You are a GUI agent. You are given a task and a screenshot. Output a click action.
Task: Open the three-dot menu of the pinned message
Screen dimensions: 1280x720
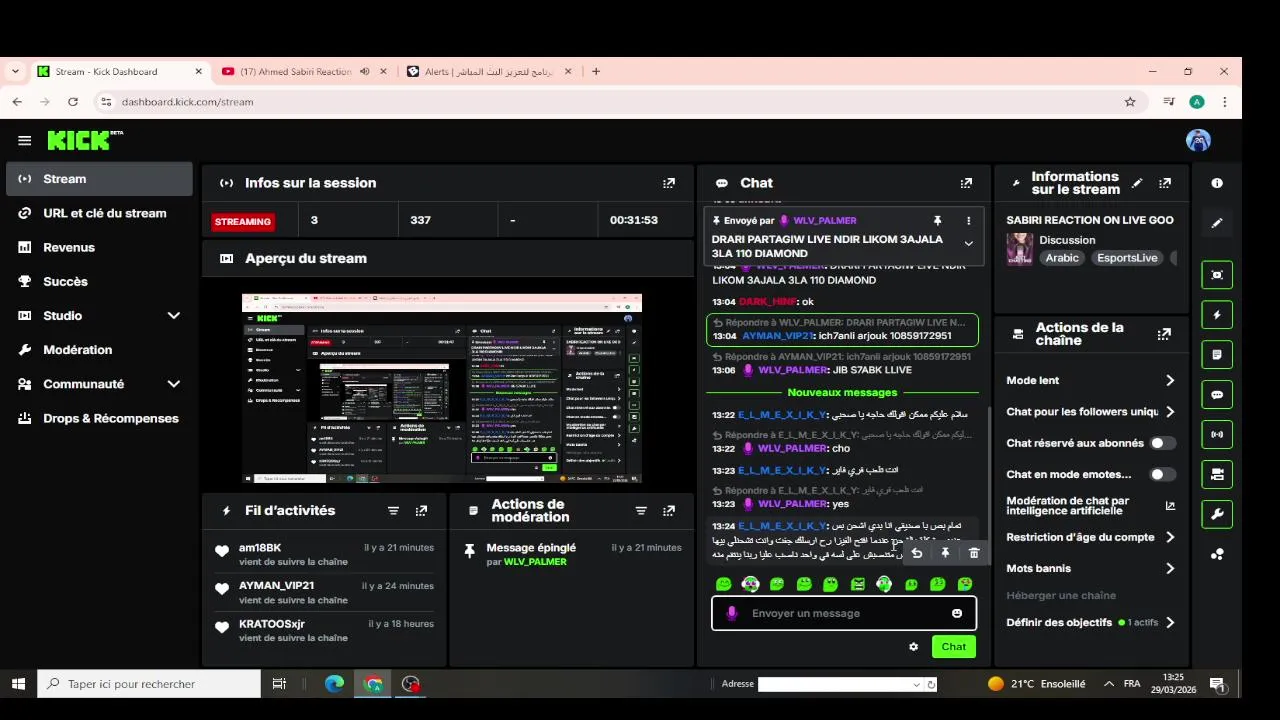pos(968,220)
